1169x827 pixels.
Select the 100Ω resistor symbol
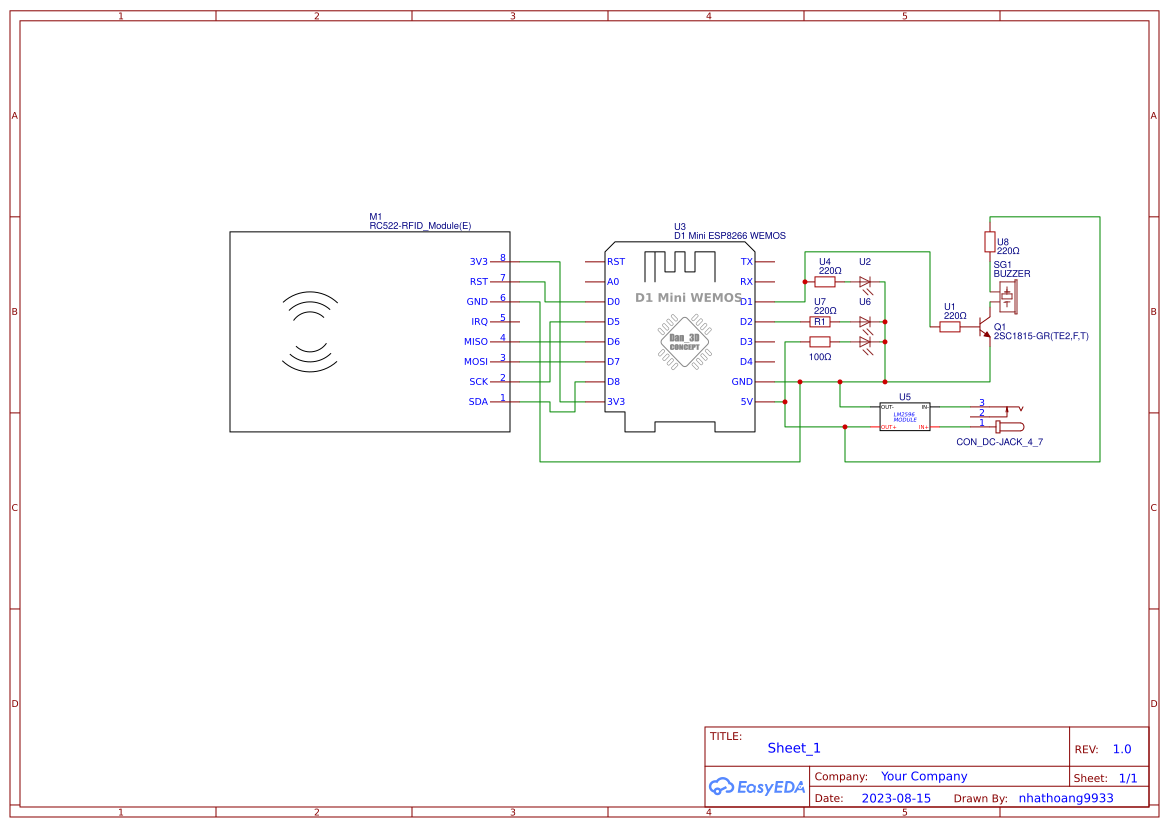coord(820,341)
